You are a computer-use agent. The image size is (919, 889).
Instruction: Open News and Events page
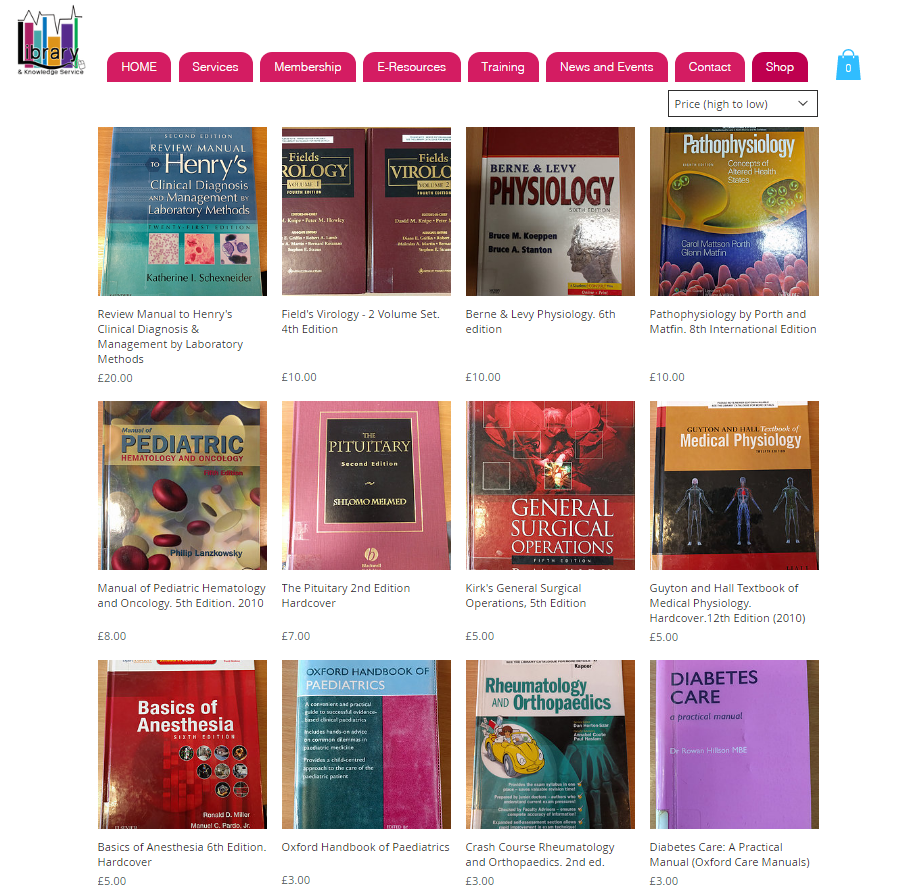click(x=607, y=67)
